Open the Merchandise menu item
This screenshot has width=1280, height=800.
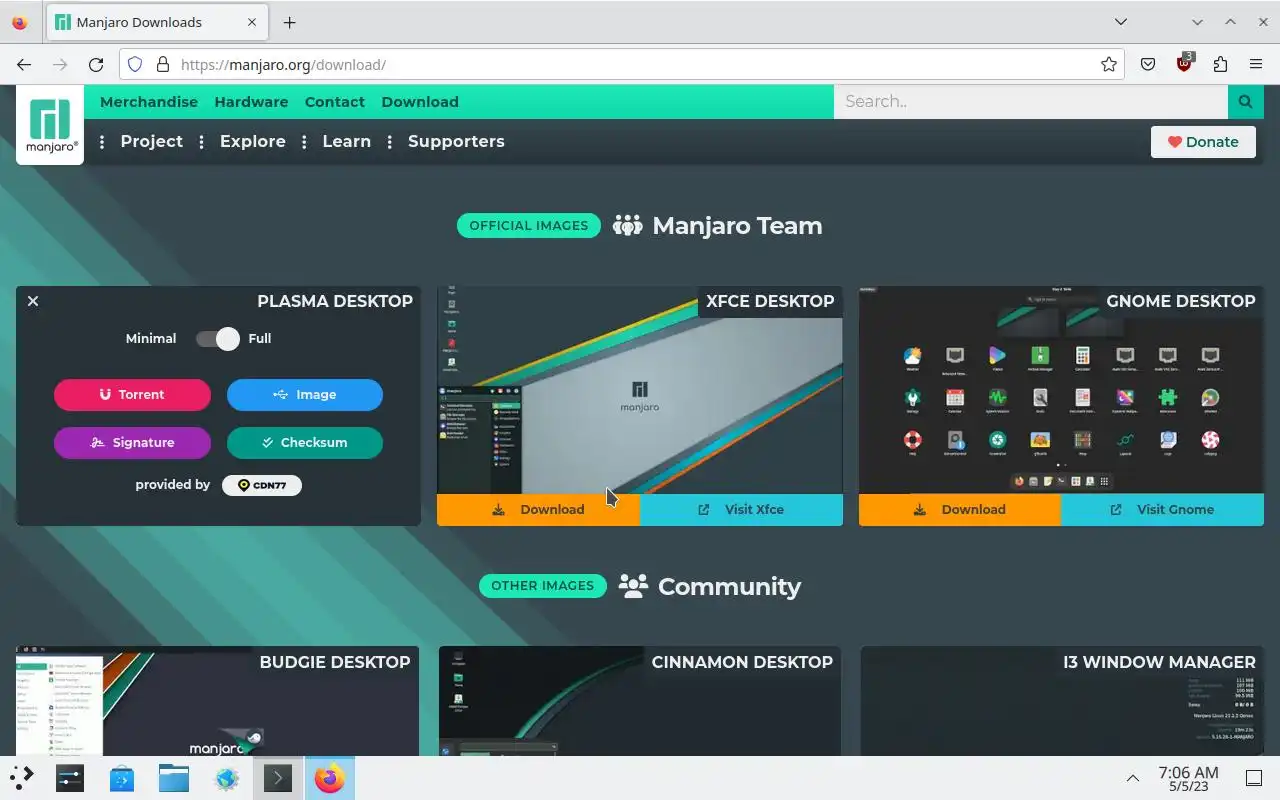coord(149,102)
